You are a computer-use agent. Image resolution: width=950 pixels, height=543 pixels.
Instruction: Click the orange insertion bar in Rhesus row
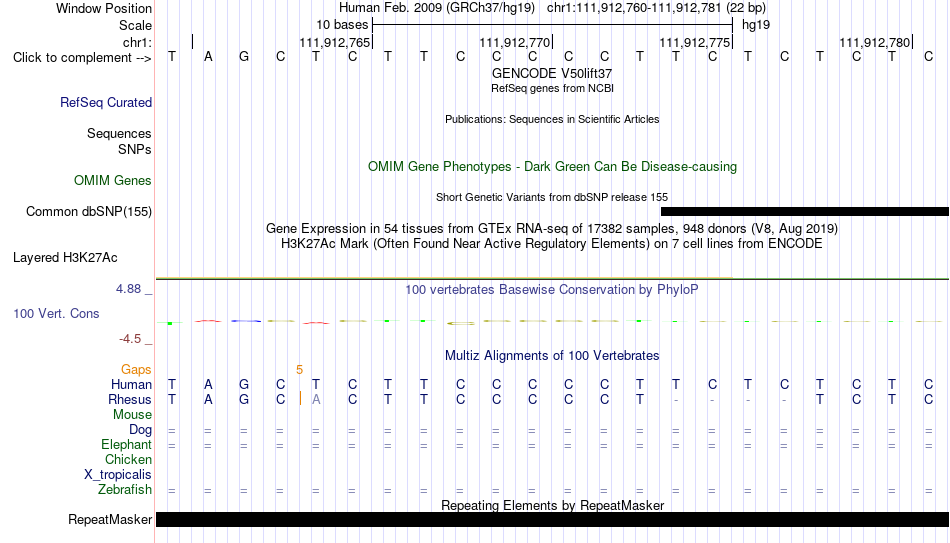tap(301, 399)
